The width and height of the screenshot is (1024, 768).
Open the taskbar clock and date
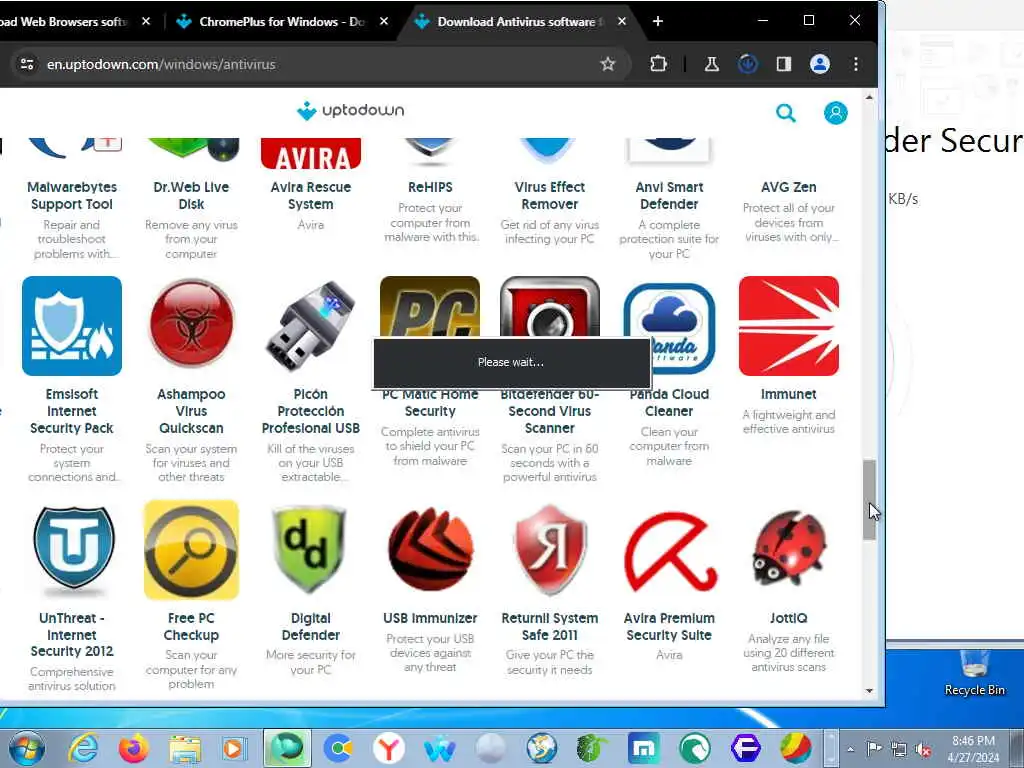(x=973, y=749)
